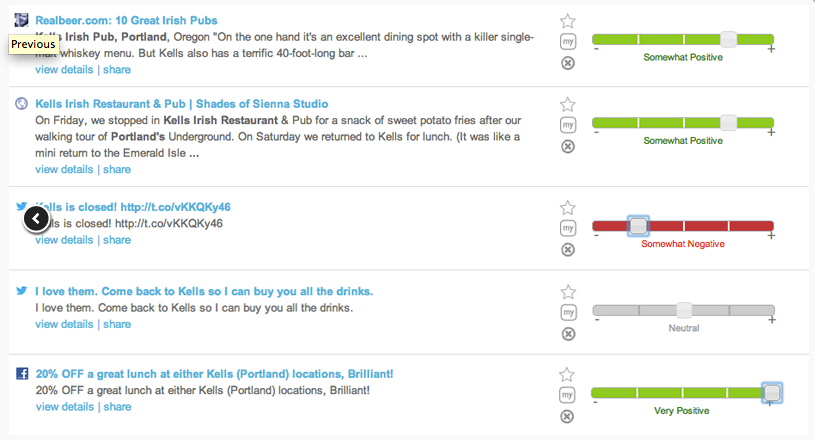Image resolution: width=815 pixels, height=440 pixels.
Task: Remove the 20% OFF lunch Facebook result
Action: coord(568,417)
